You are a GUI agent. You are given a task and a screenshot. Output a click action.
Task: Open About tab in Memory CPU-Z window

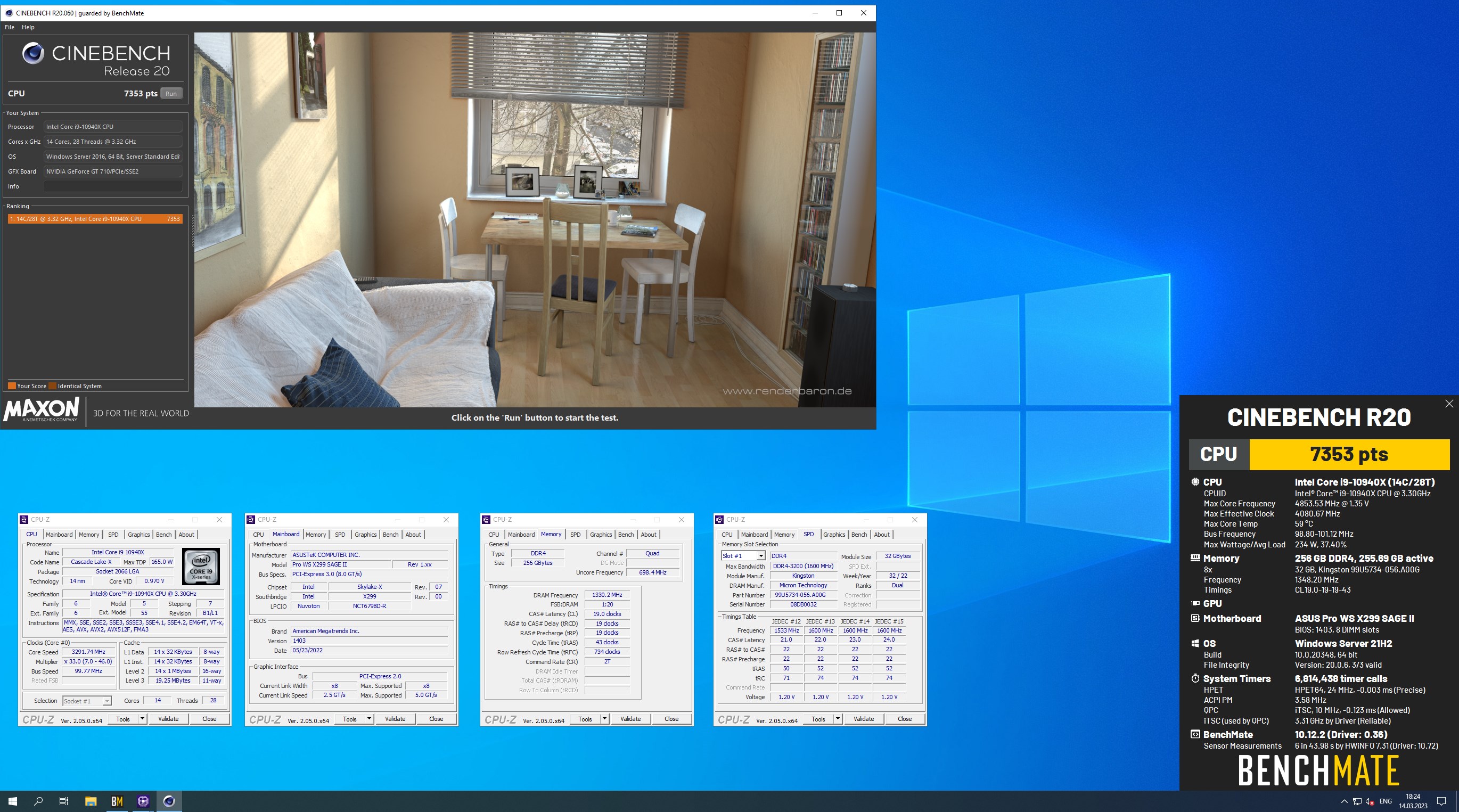point(649,535)
